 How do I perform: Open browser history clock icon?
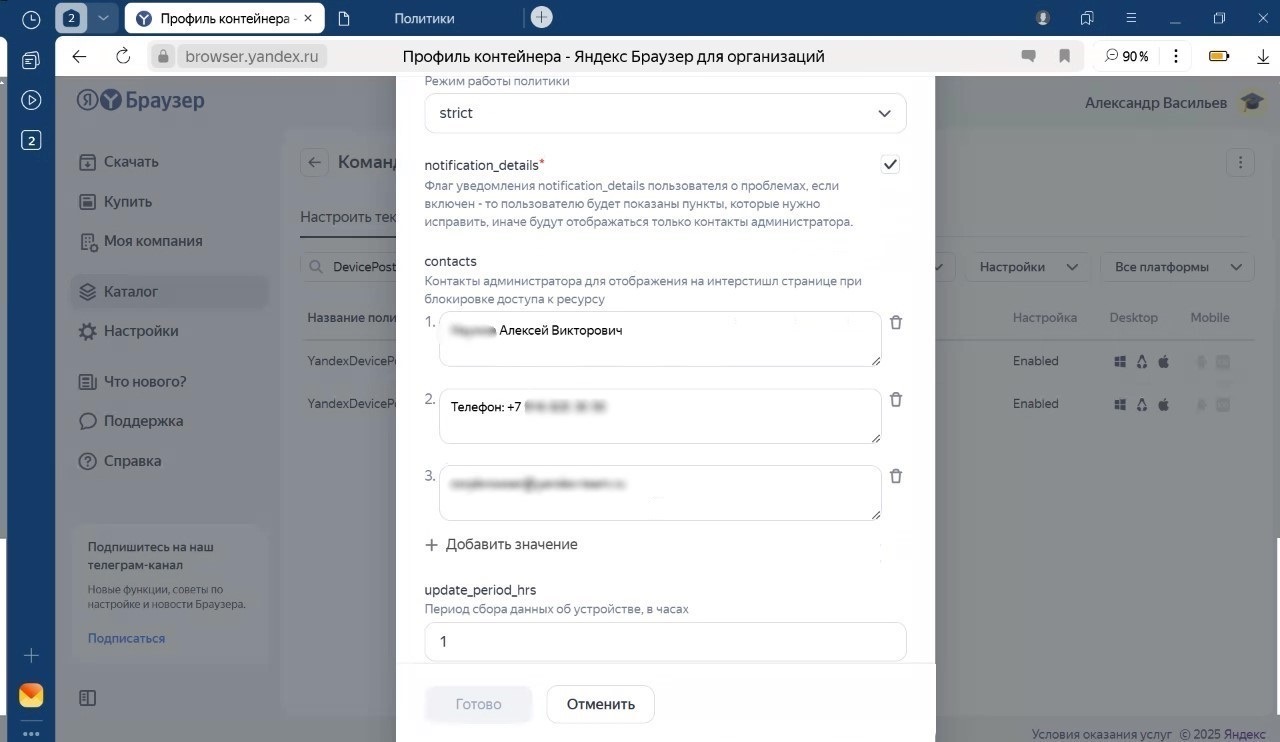click(31, 18)
